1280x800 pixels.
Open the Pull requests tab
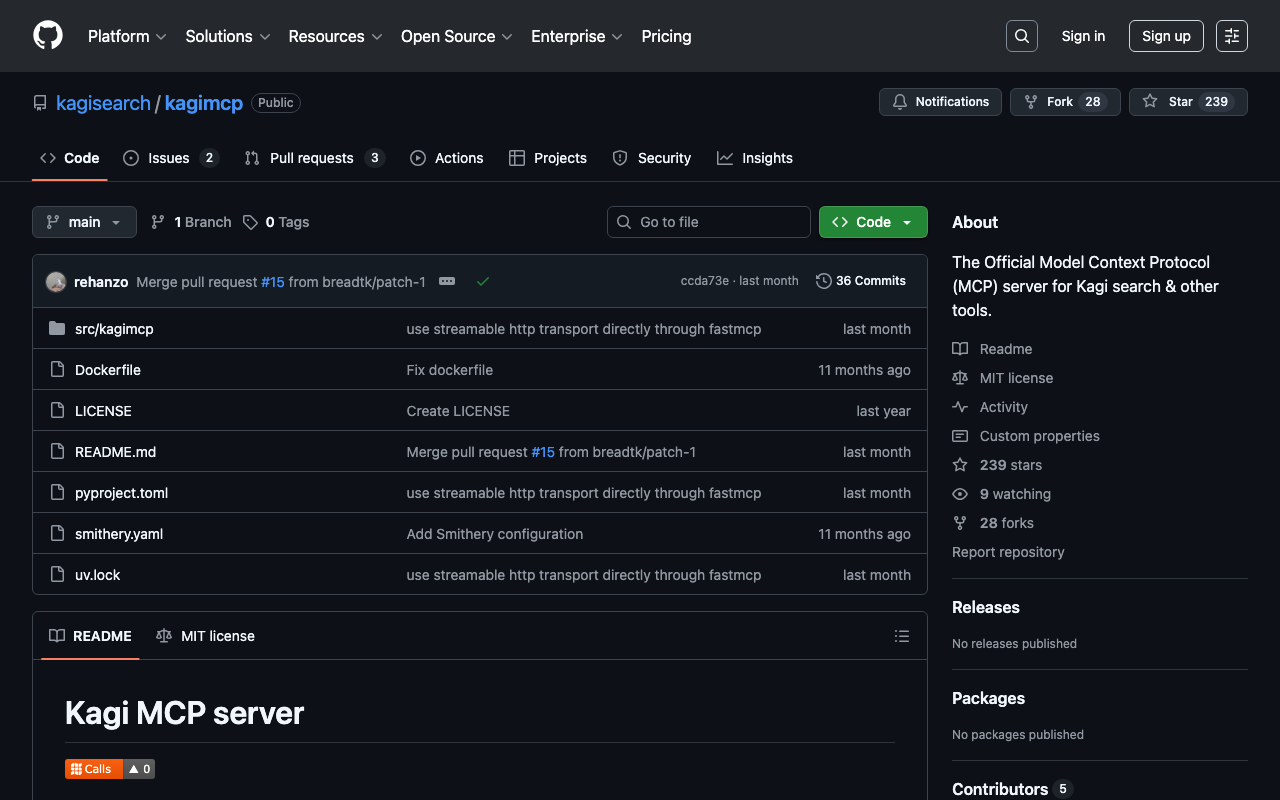(x=311, y=158)
